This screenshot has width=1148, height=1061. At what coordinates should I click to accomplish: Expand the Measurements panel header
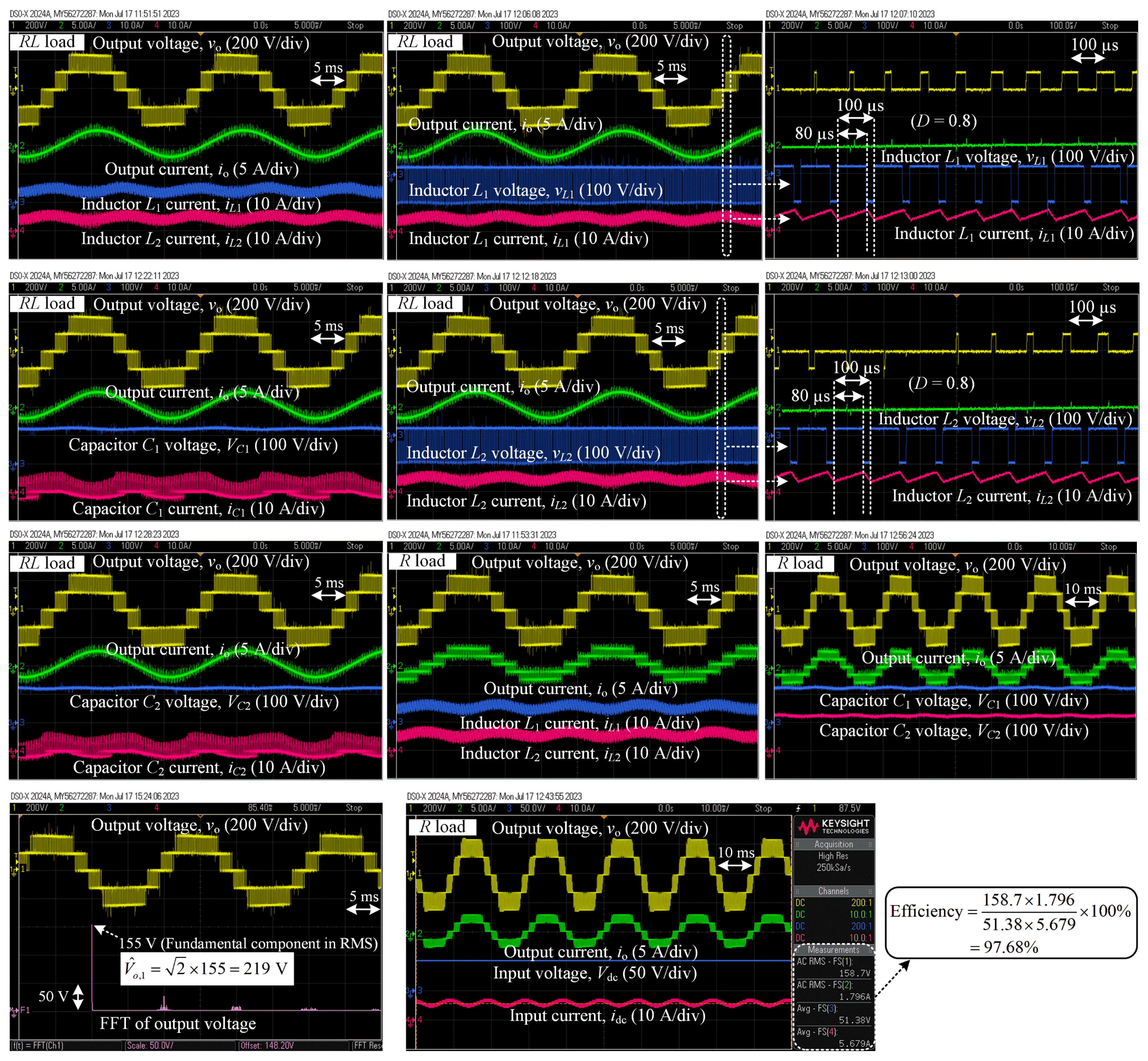click(833, 950)
